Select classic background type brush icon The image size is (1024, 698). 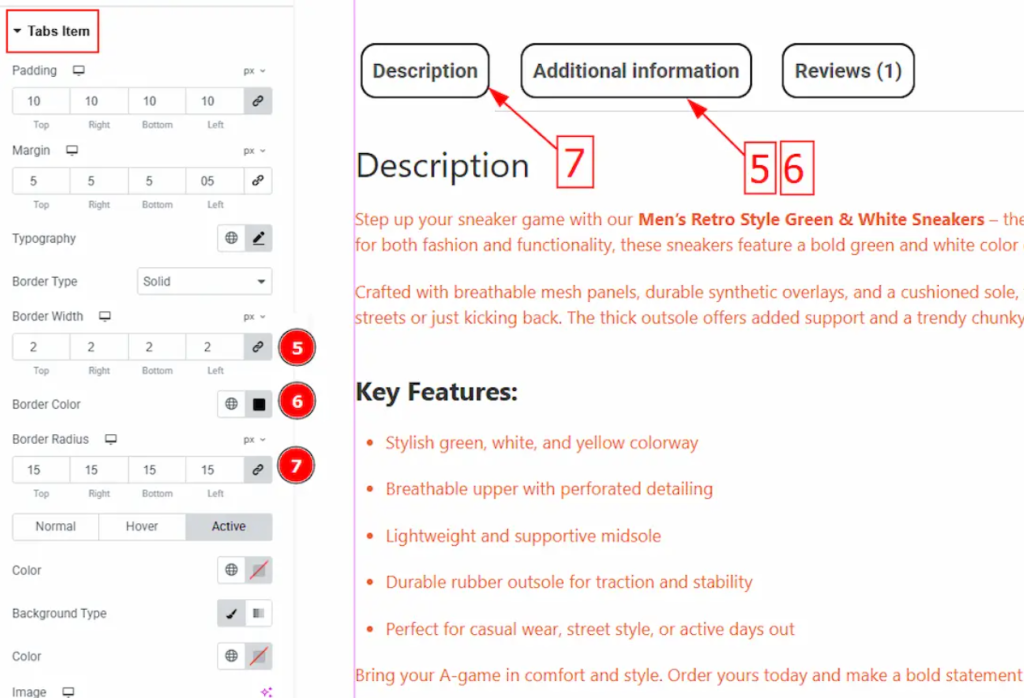[x=231, y=613]
